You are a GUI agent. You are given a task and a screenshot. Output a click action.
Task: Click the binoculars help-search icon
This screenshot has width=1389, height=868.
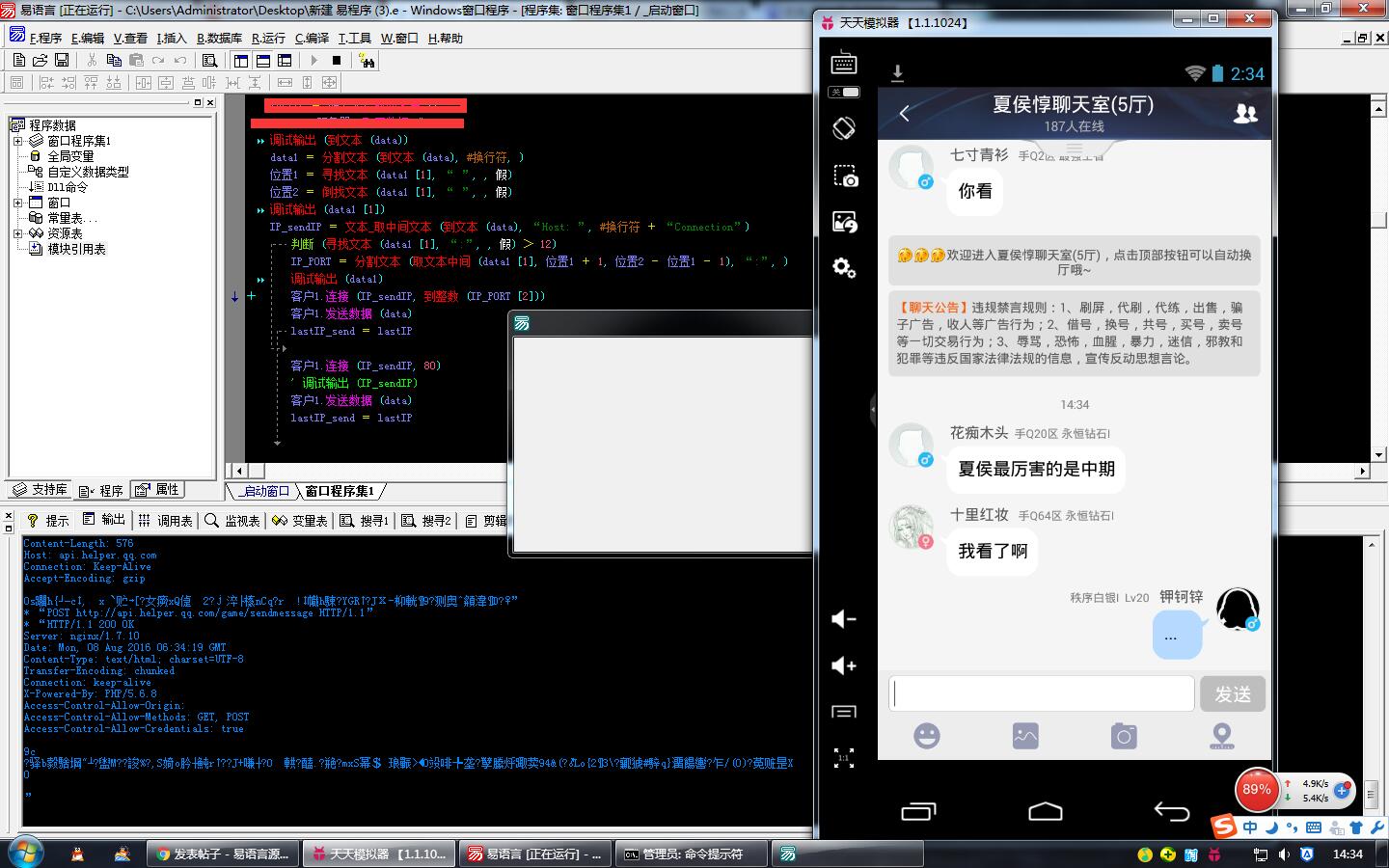point(366,61)
